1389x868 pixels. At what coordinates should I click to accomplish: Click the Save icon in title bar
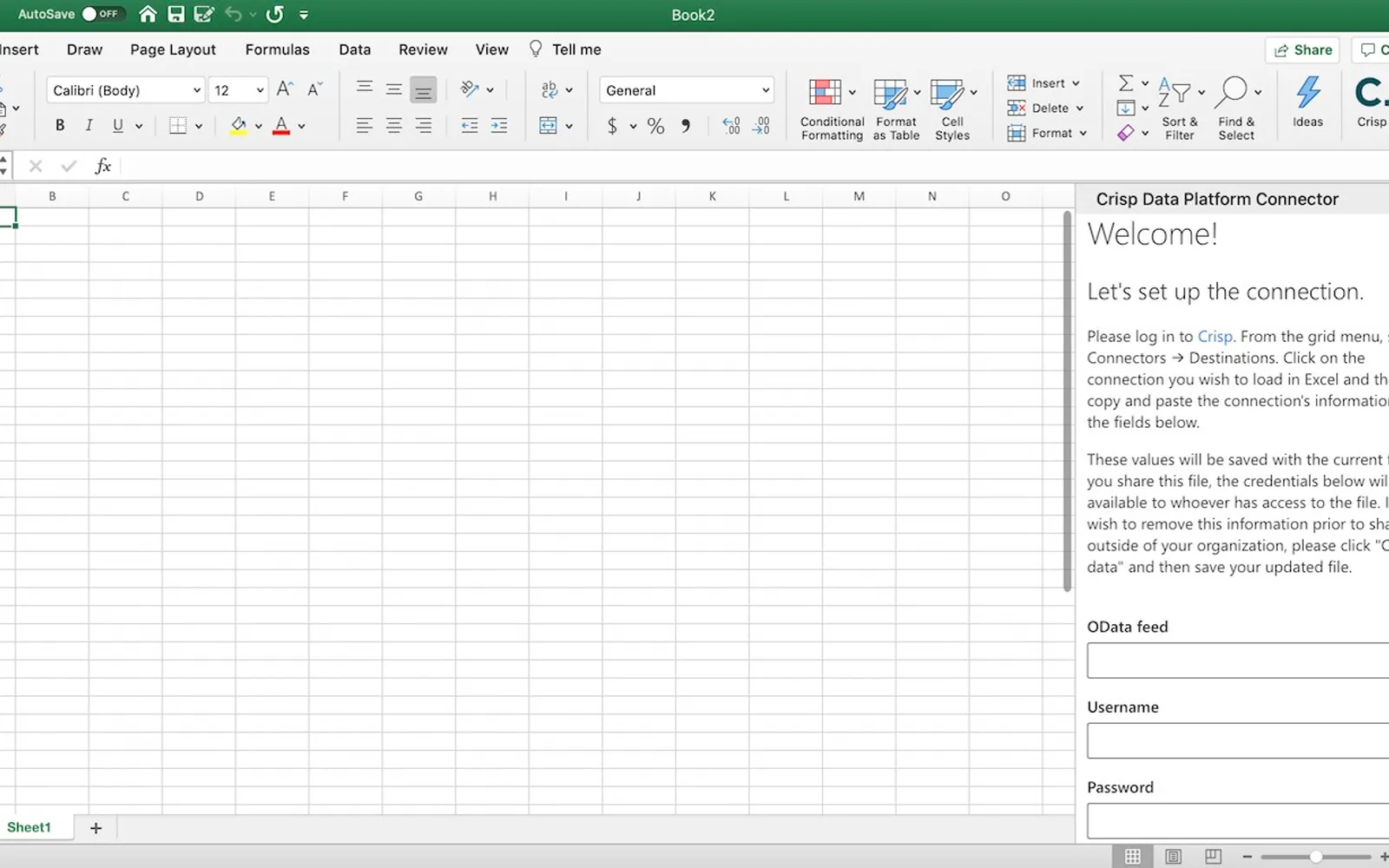[175, 14]
